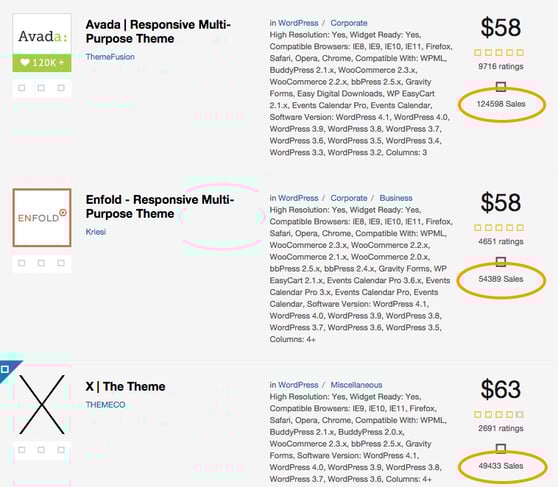Click the cart icon above 124598 Sales
The height and width of the screenshot is (487, 558).
[x=501, y=86]
